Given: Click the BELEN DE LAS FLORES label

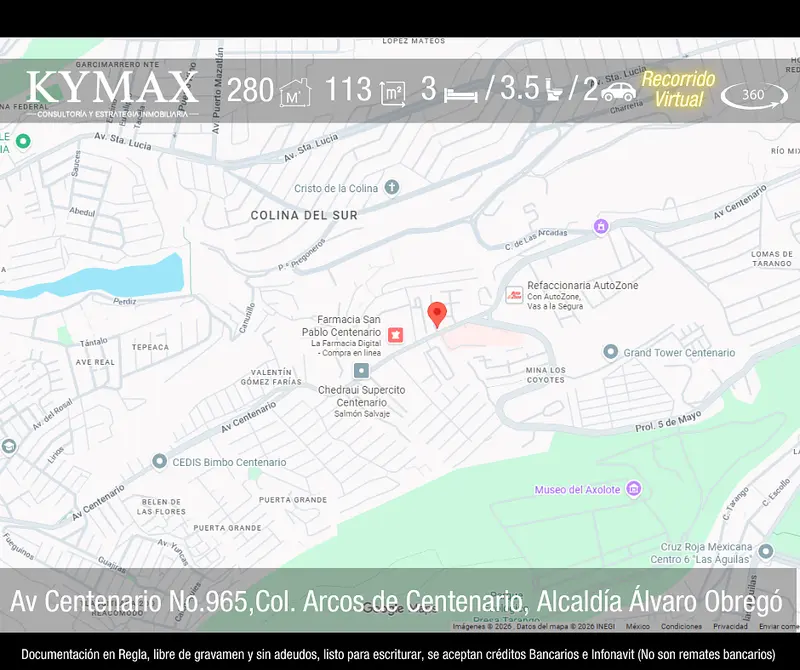Looking at the screenshot, I should click(x=161, y=507).
